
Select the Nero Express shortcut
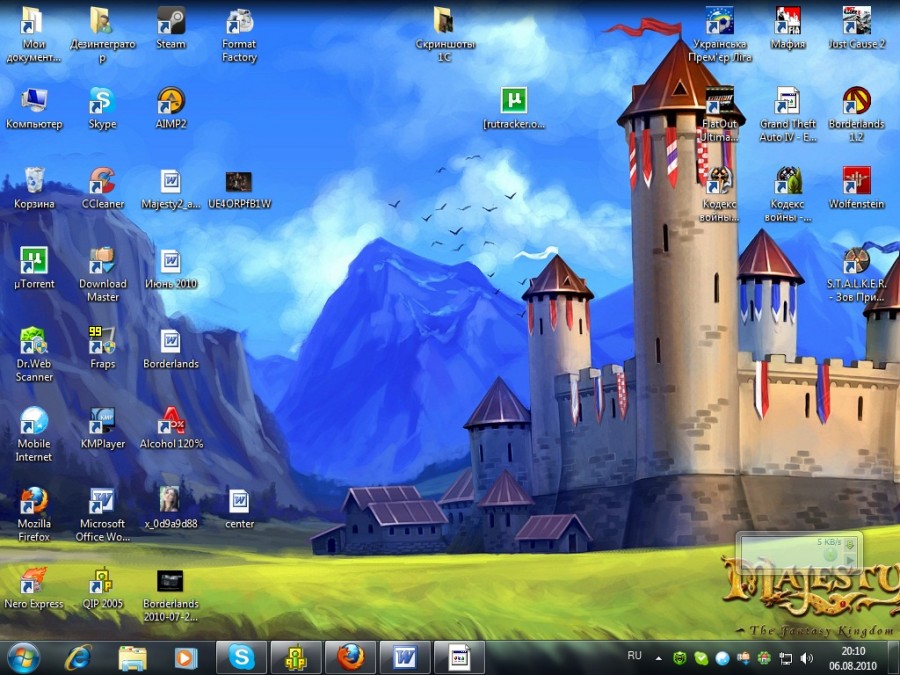(34, 588)
